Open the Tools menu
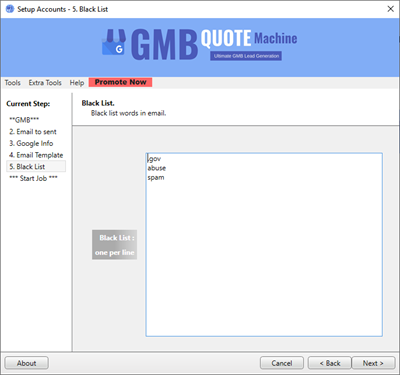This screenshot has width=400, height=375. [13, 83]
